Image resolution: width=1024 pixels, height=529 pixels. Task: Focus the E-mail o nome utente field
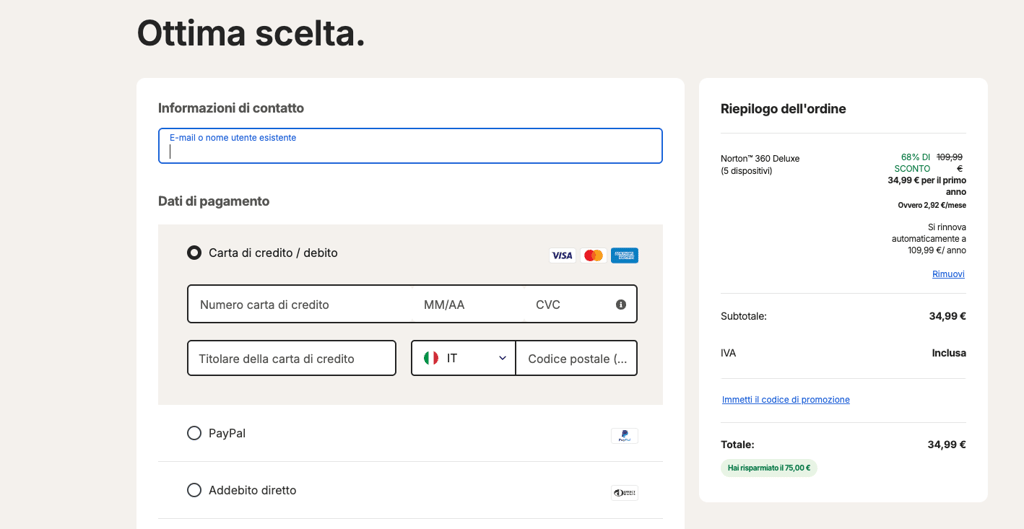click(410, 146)
